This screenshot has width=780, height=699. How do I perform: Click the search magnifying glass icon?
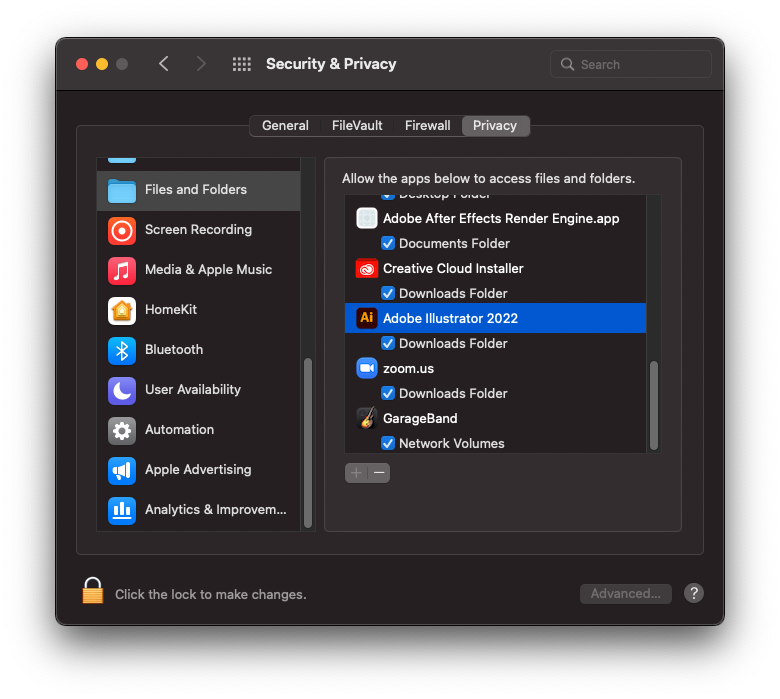(567, 64)
